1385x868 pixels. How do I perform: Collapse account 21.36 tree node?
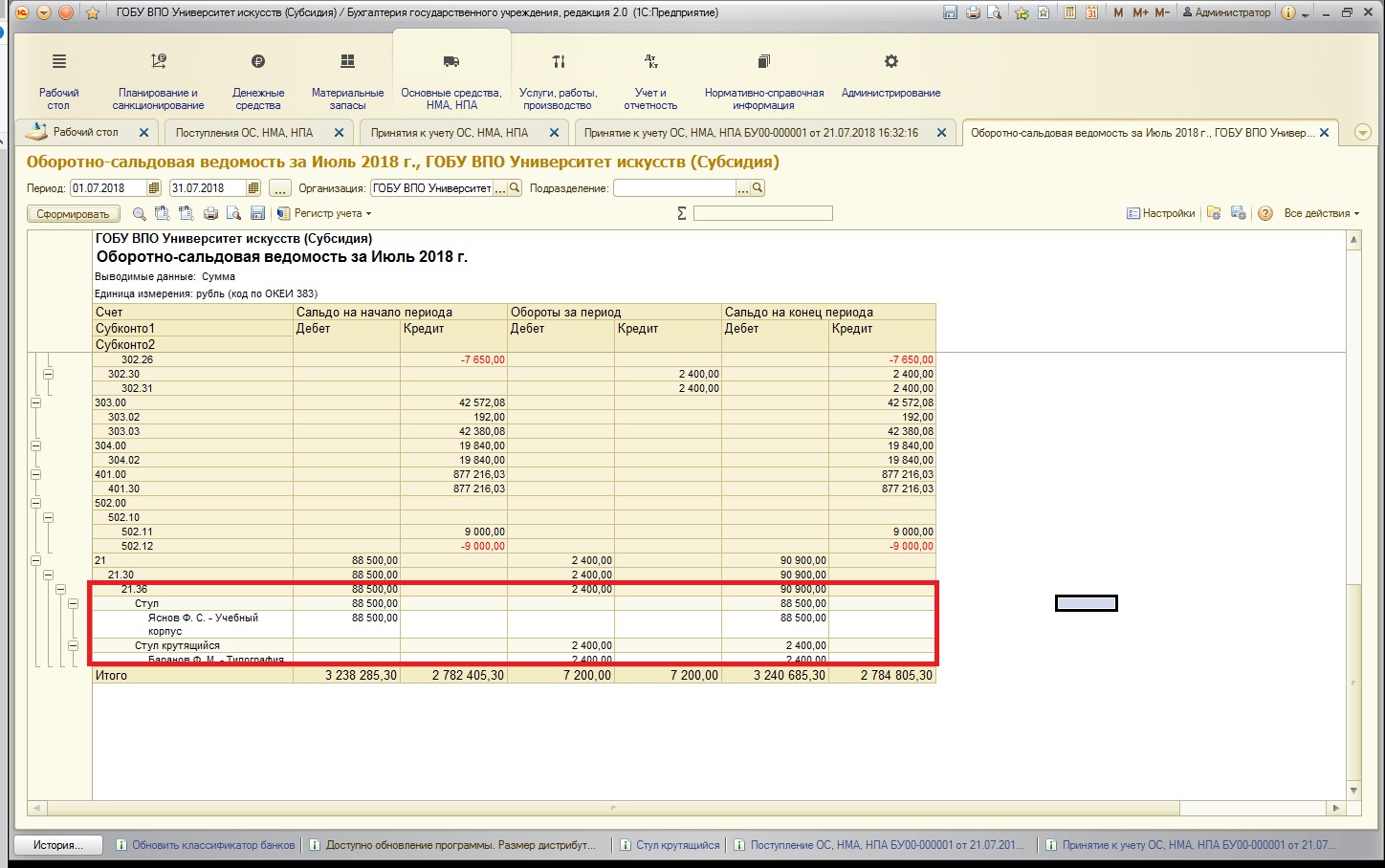click(60, 590)
